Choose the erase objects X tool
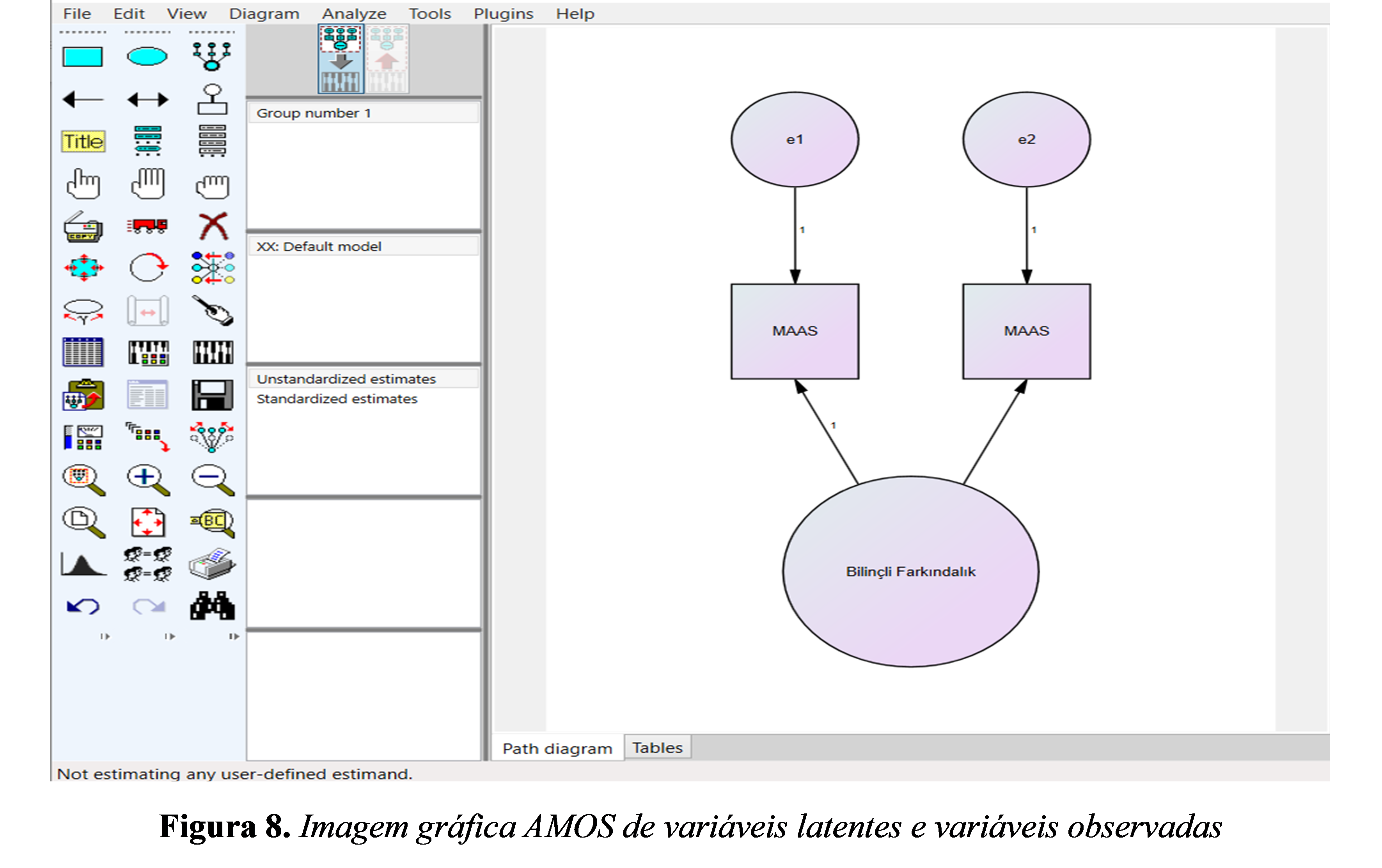Viewport: 1382px width, 868px height. 213,225
